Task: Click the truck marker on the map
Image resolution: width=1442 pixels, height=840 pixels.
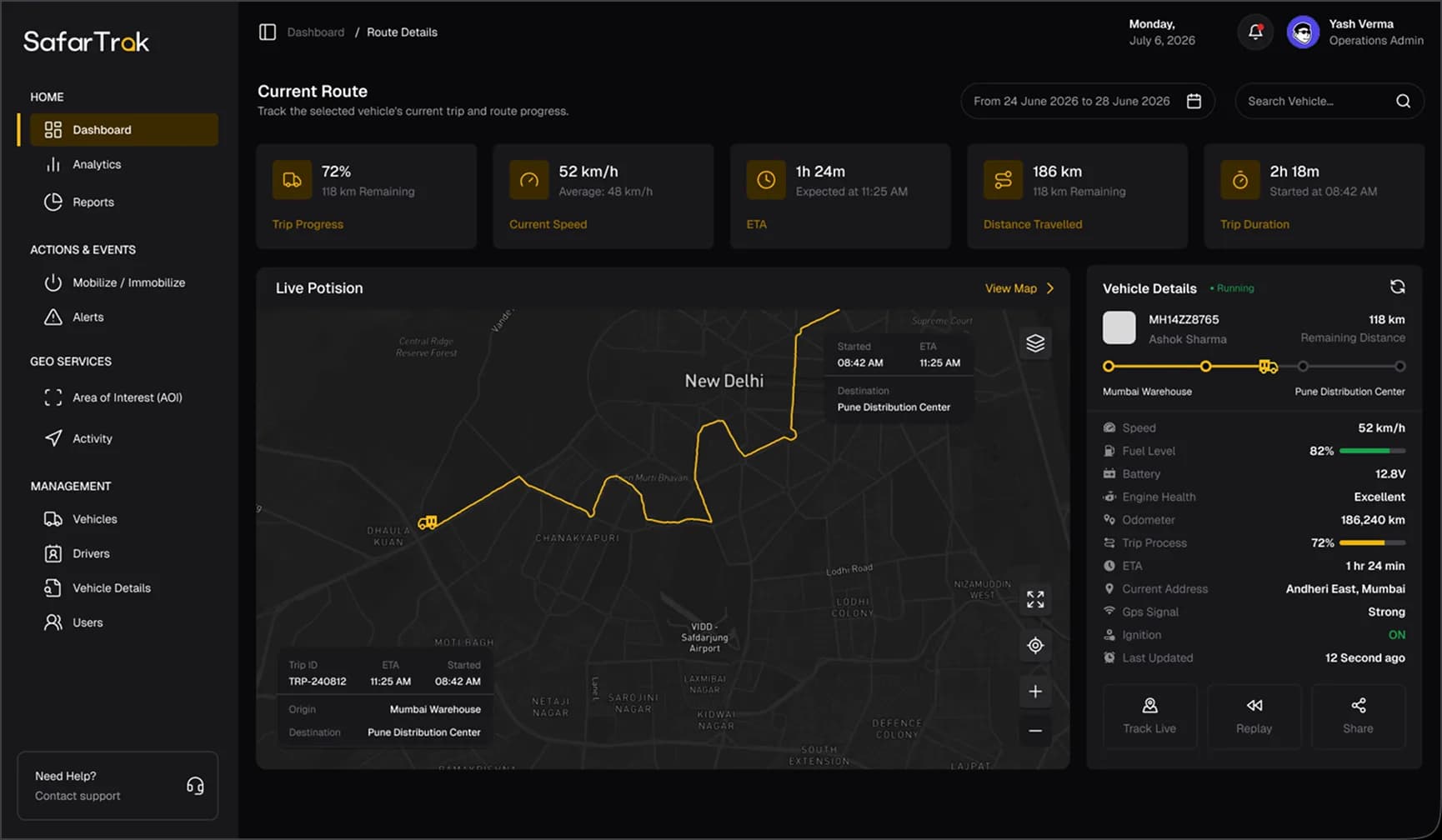Action: (x=428, y=522)
